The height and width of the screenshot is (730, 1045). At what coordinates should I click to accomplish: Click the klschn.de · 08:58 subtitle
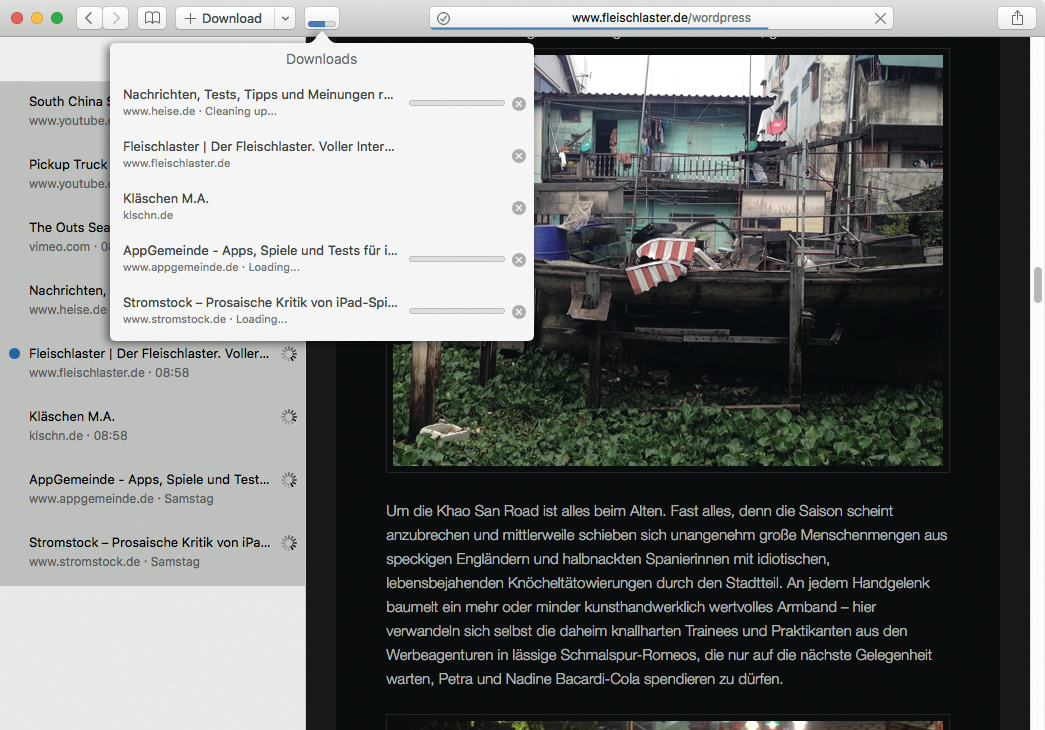tap(78, 435)
